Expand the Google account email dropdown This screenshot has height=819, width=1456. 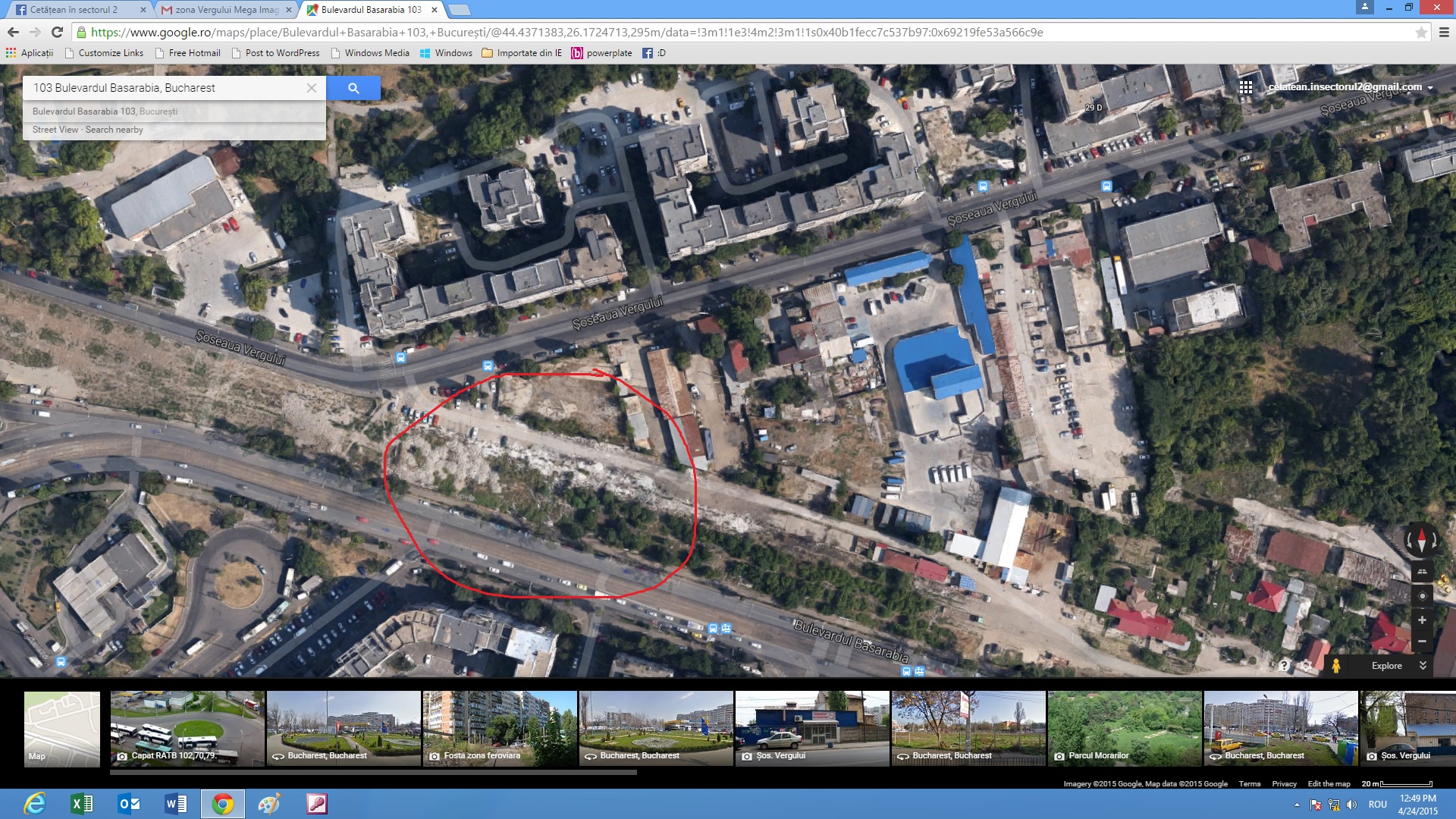(1430, 88)
